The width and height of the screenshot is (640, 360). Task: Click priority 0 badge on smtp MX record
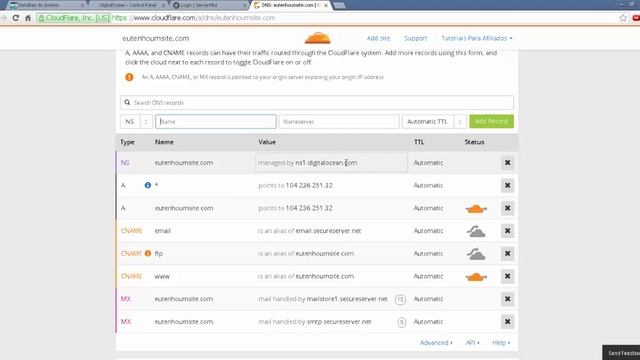pyautogui.click(x=402, y=322)
